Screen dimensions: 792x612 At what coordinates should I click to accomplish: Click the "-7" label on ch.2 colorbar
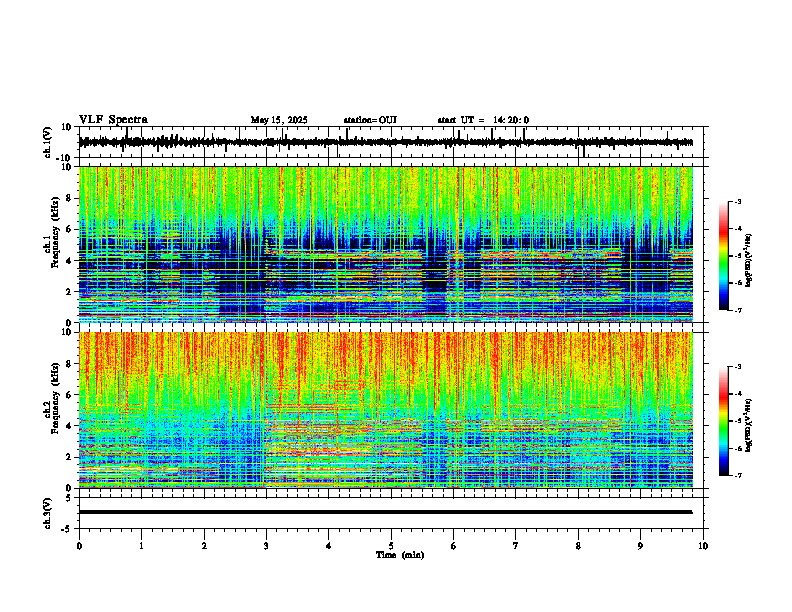tap(738, 476)
